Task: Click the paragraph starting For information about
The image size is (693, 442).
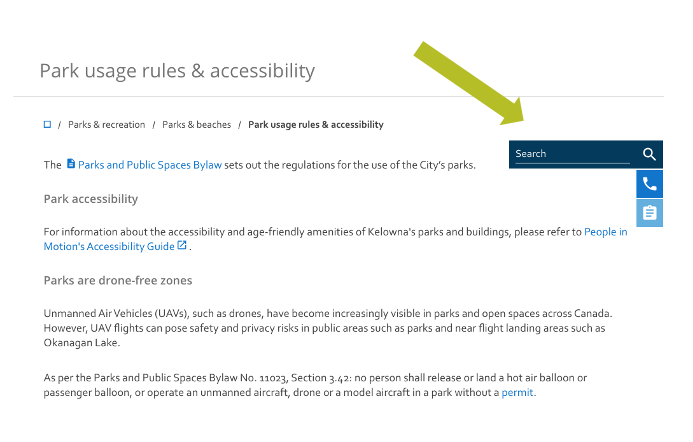Action: [335, 239]
